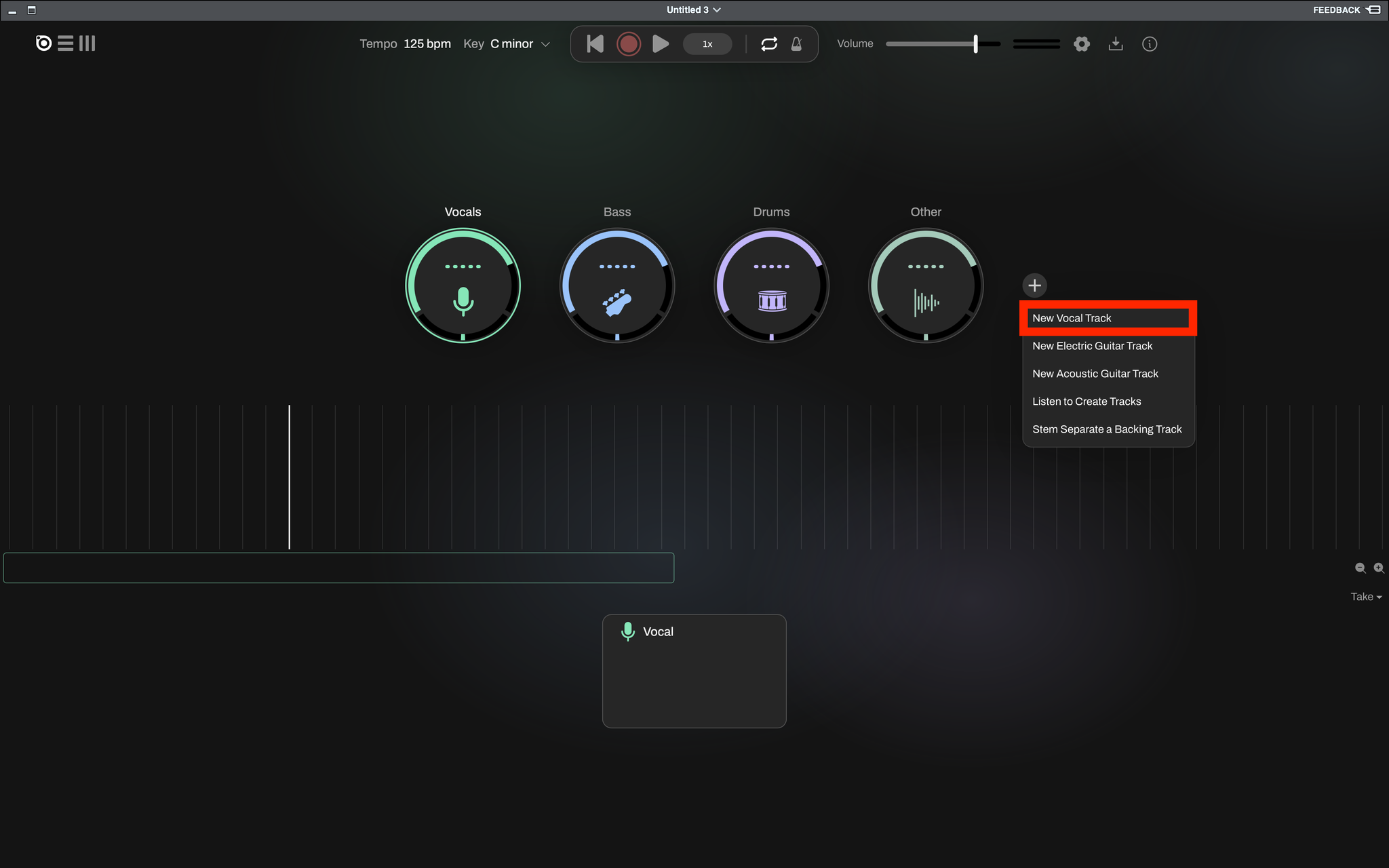This screenshot has height=868, width=1389.
Task: Start recording with the red record button
Action: pyautogui.click(x=629, y=44)
